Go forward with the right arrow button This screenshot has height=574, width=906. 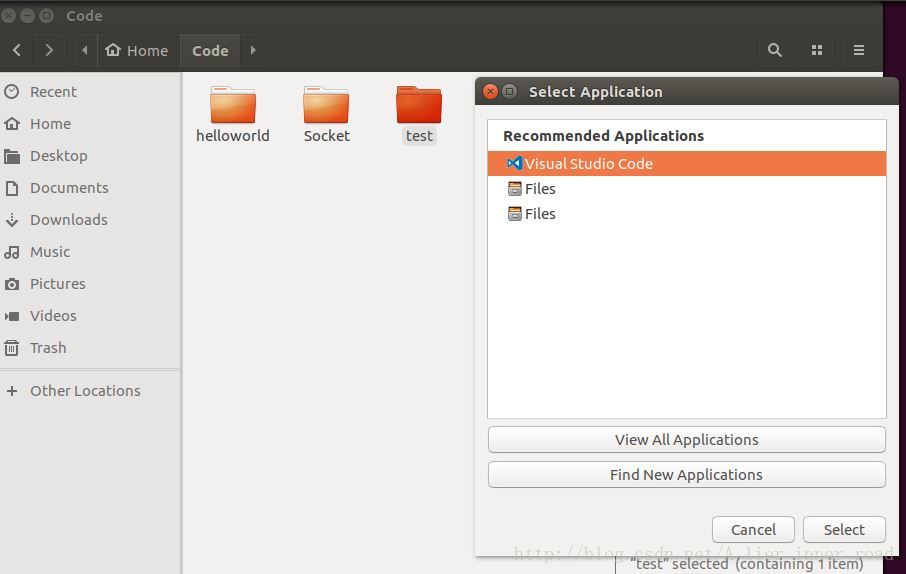pos(49,50)
